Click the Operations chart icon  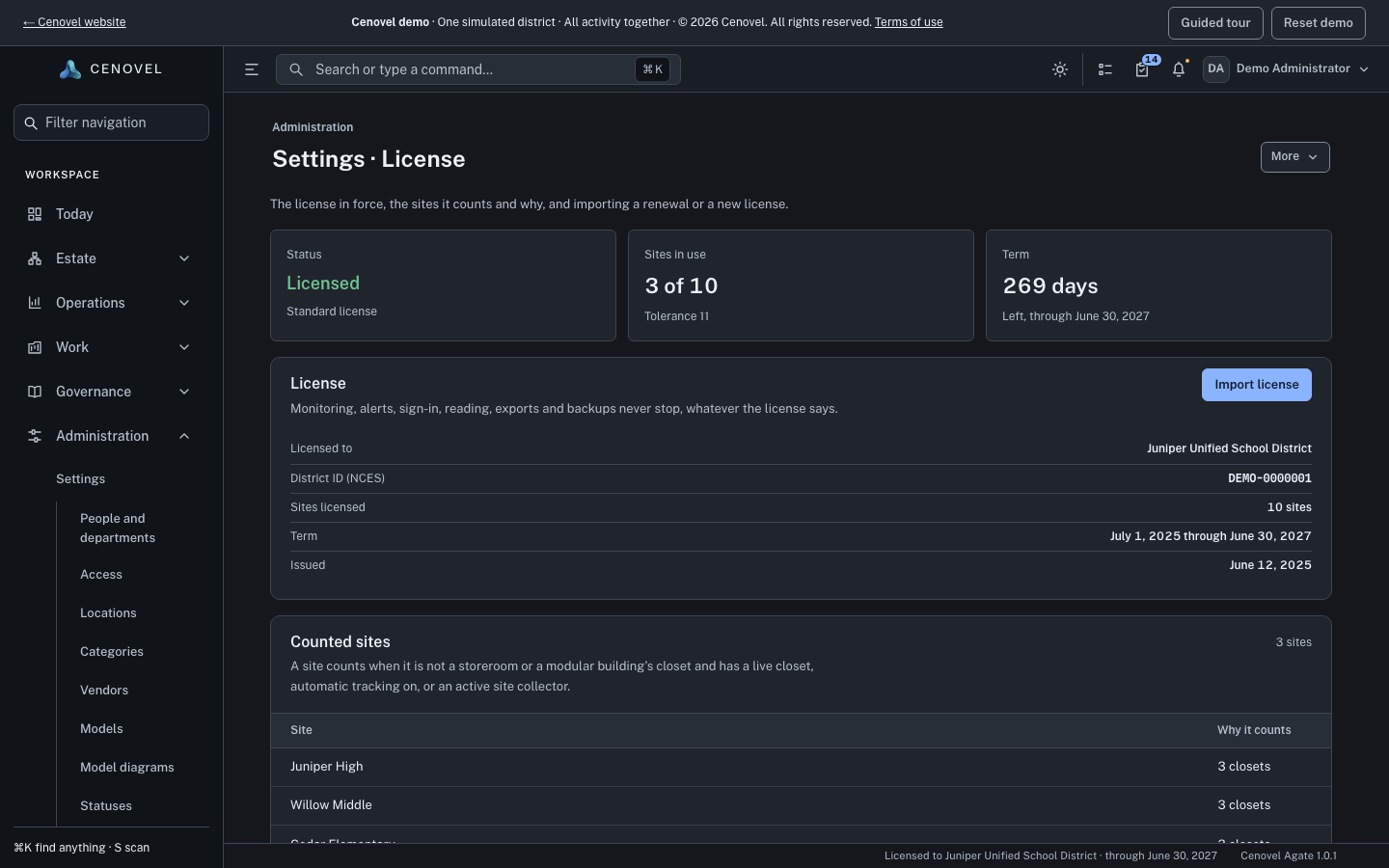pyautogui.click(x=35, y=303)
